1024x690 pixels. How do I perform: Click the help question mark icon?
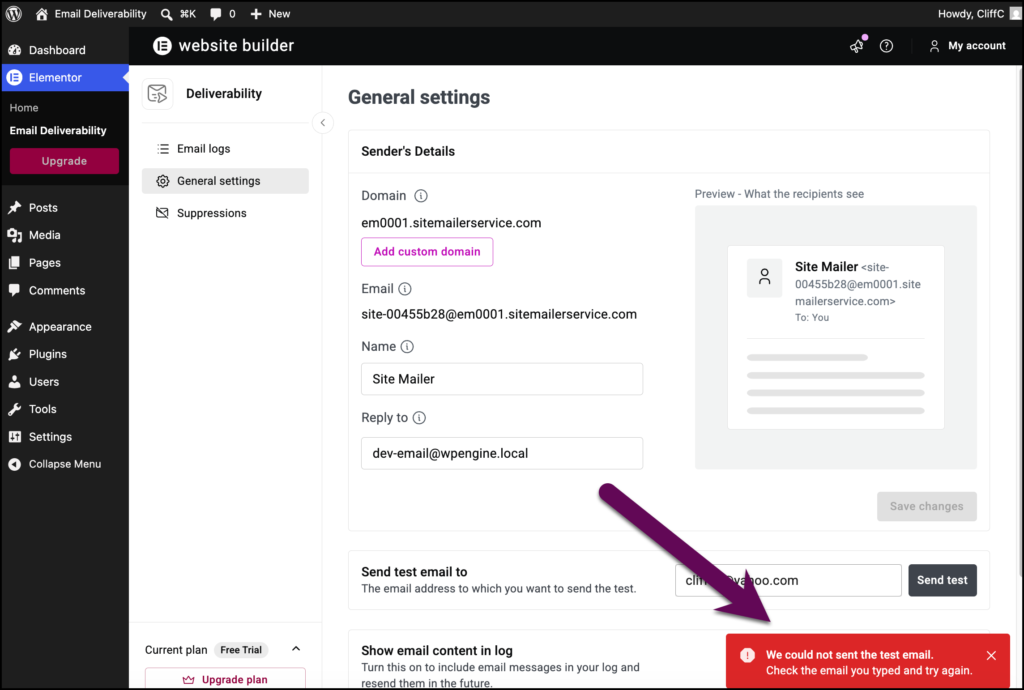click(x=886, y=46)
